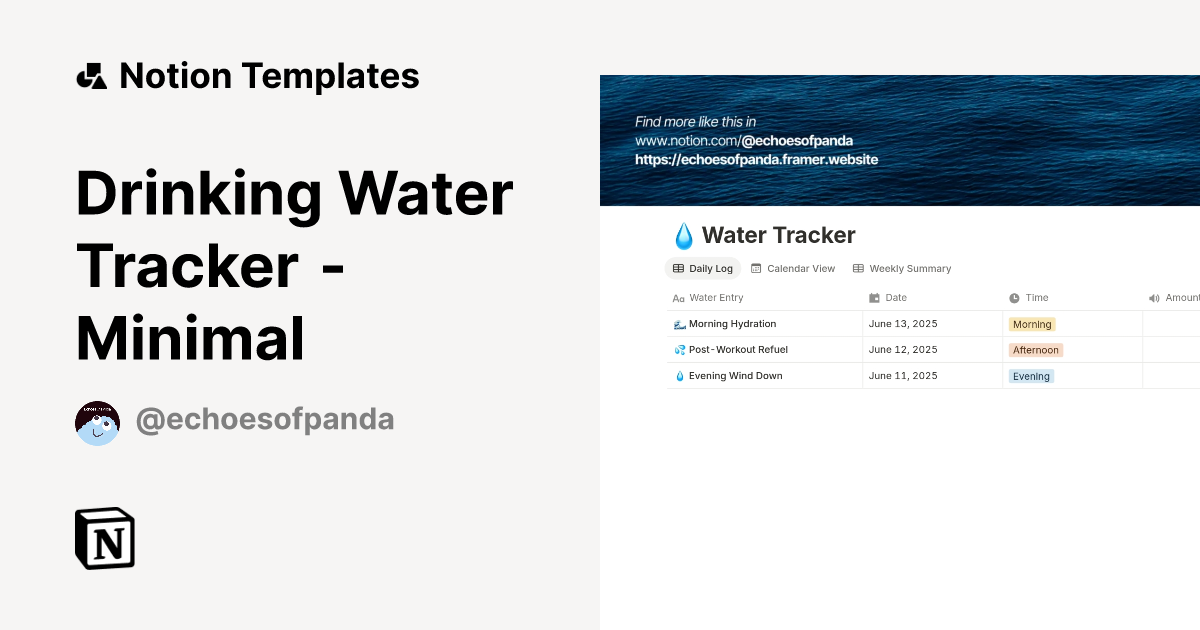Click the droplet icon beside Evening Wind Down
Screen dimensions: 1200x630
[x=679, y=375]
